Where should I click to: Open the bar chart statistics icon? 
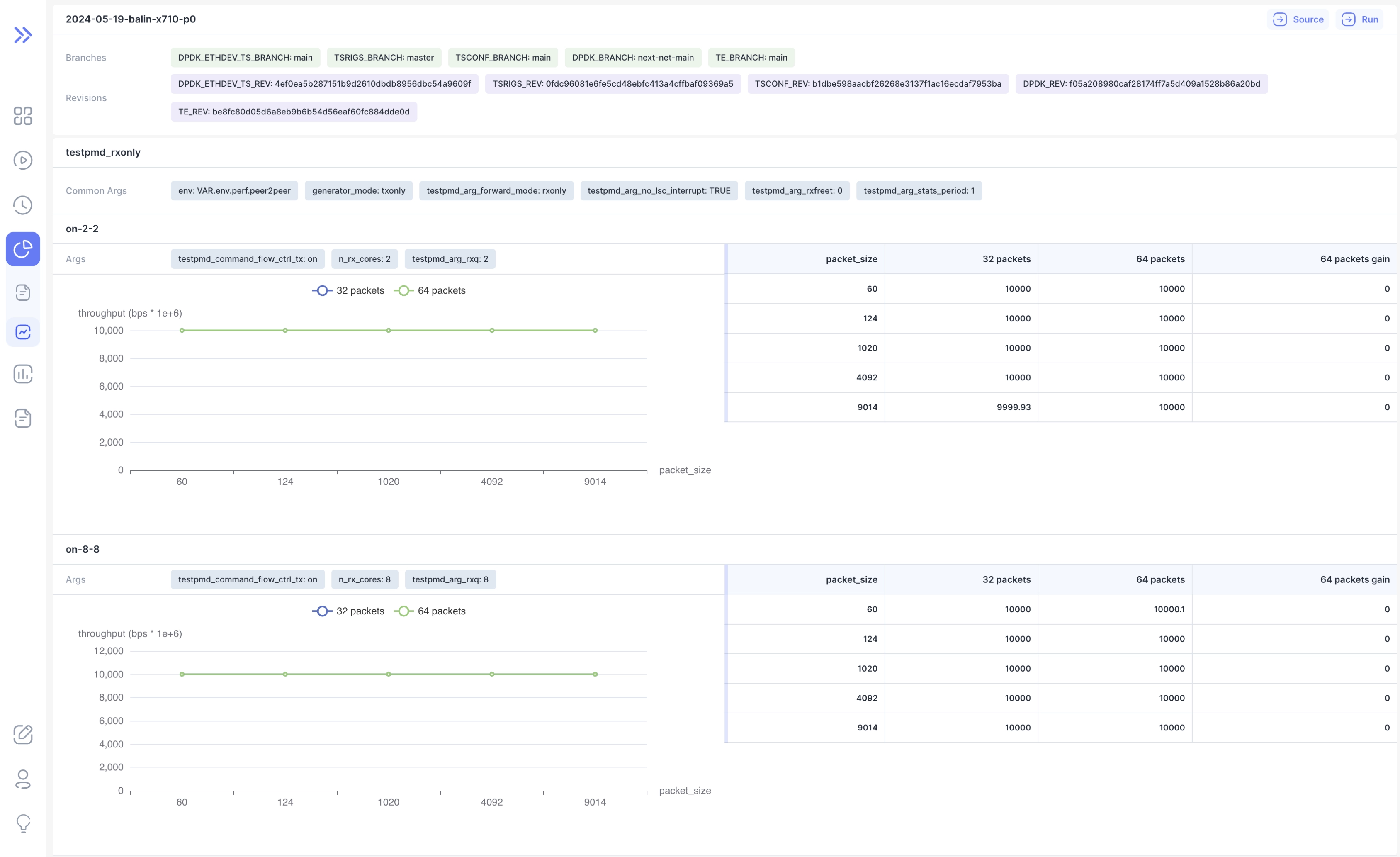click(23, 374)
